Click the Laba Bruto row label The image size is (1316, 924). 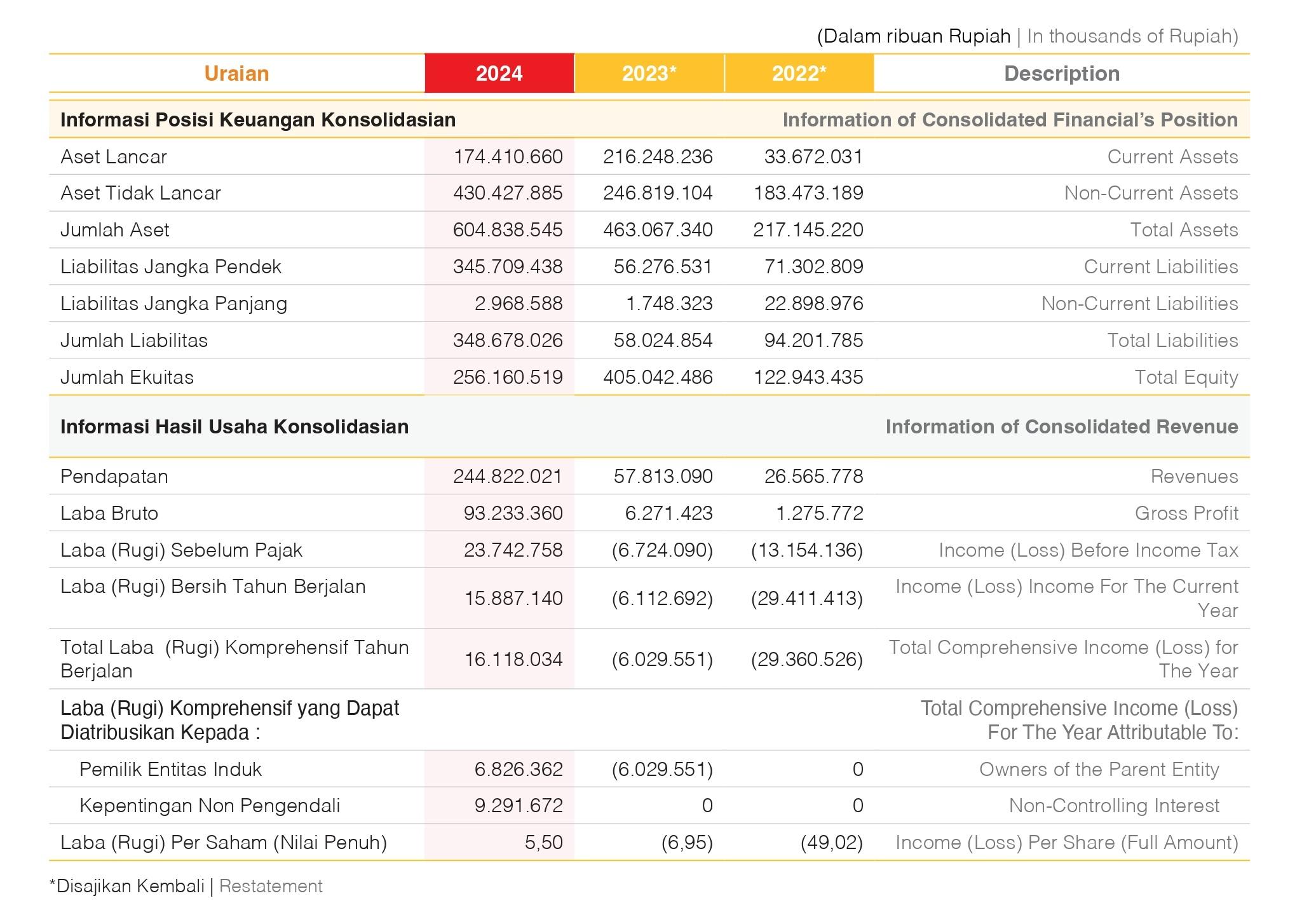[109, 513]
